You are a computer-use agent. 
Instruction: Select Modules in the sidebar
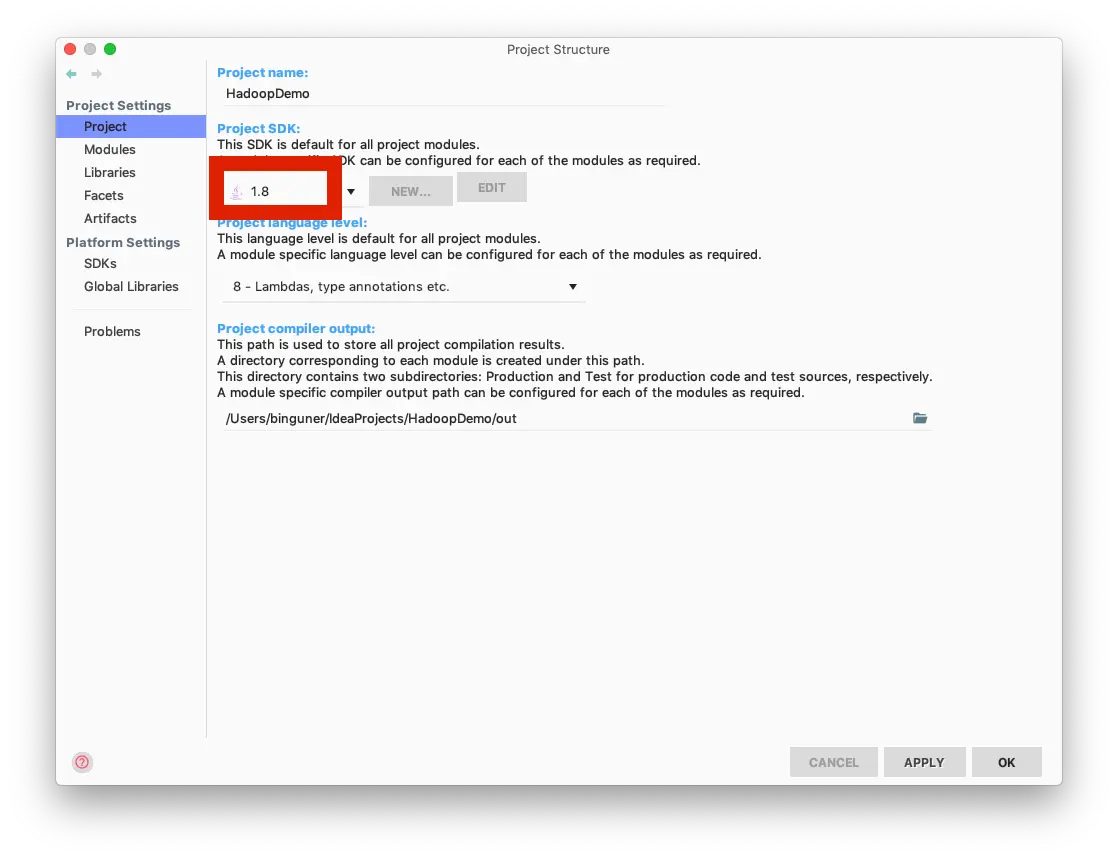(112, 149)
